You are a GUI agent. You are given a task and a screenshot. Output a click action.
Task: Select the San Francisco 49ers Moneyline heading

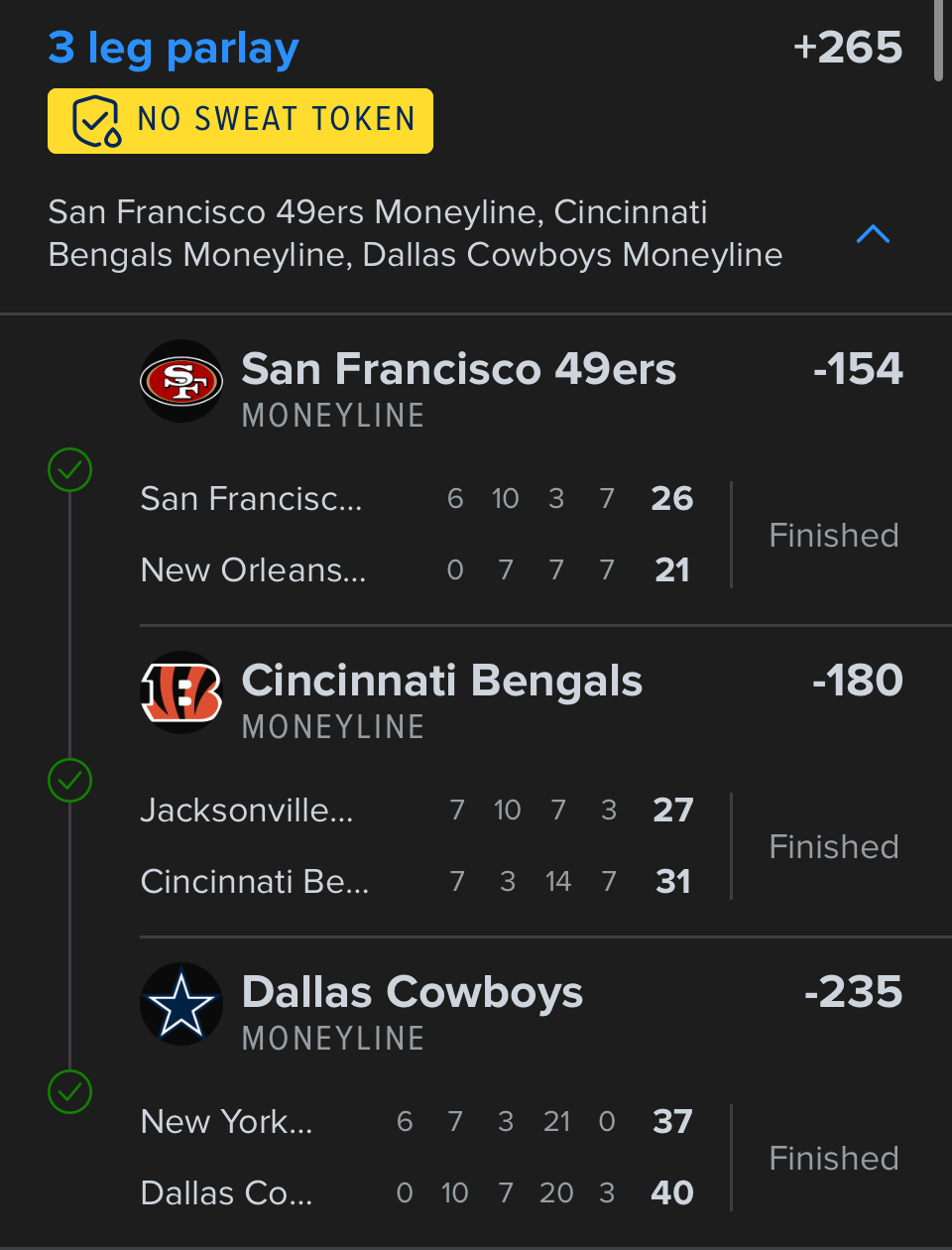pos(458,369)
